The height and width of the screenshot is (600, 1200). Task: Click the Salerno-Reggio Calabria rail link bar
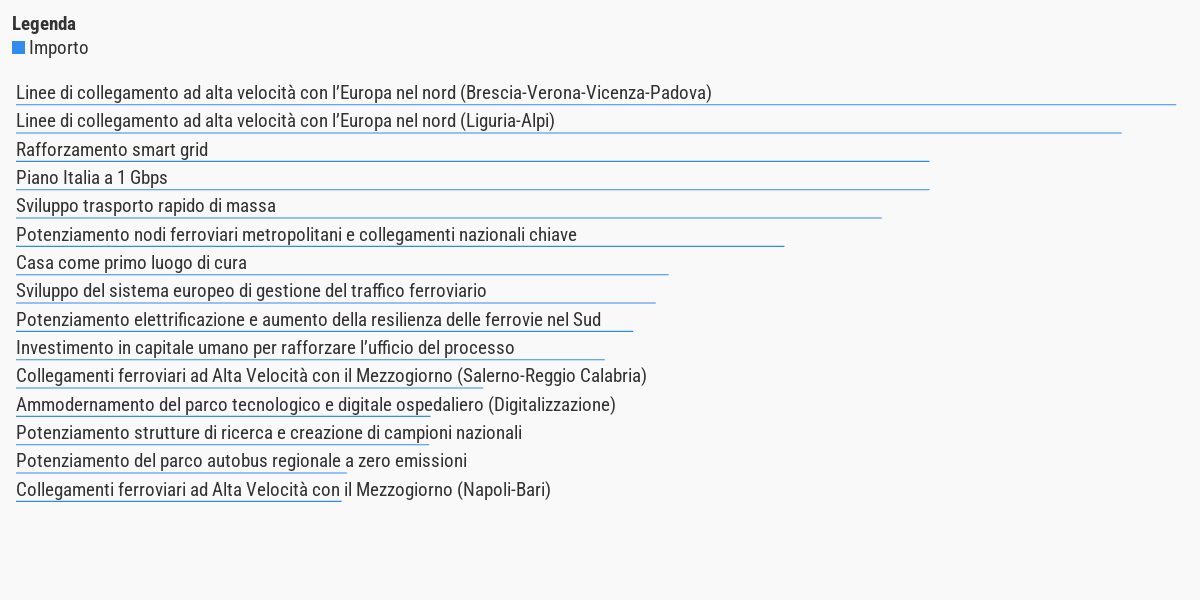click(x=331, y=376)
